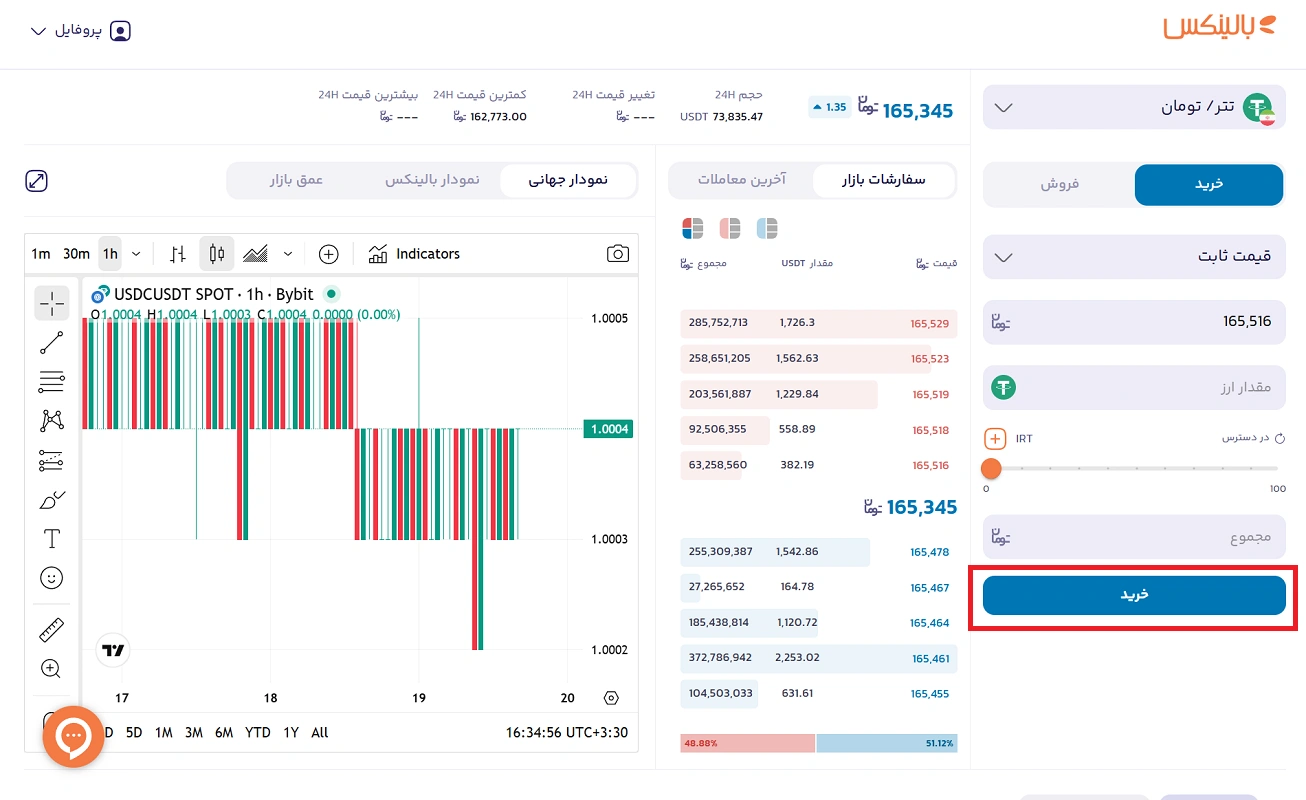Click the blue خرید submit button
1306x800 pixels.
(1134, 595)
